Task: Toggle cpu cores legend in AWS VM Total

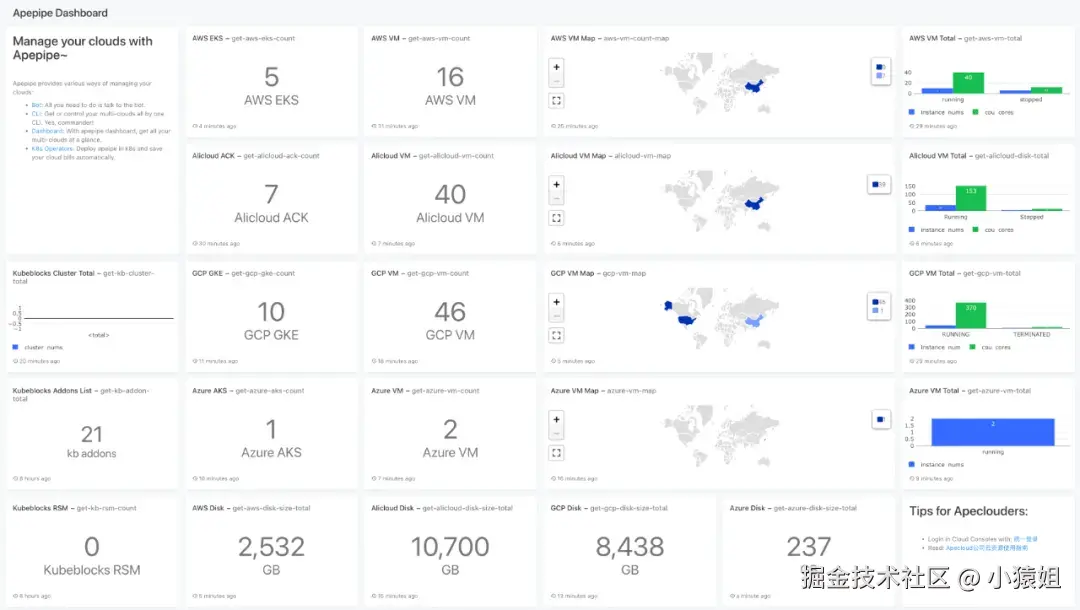Action: coord(993,112)
